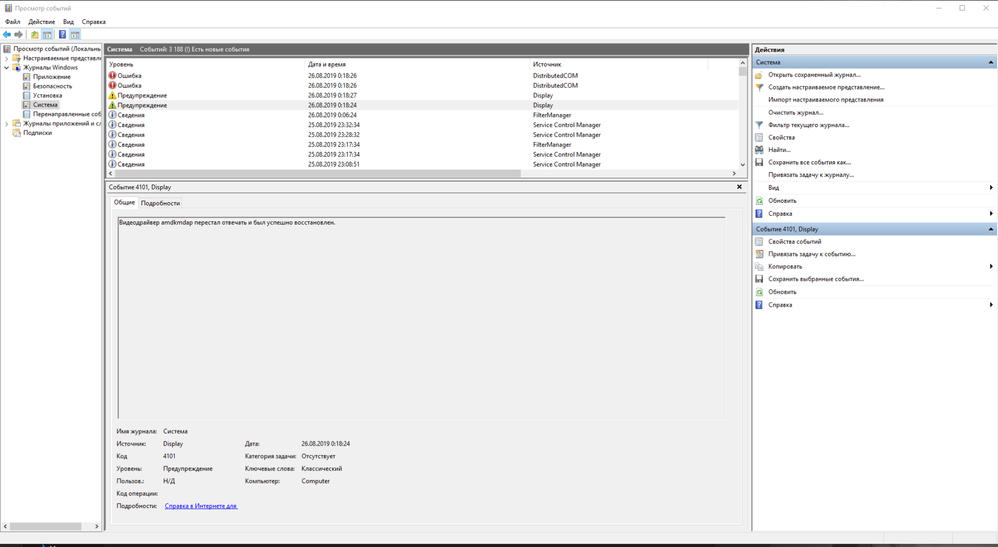Select the Display warning at 0:18:27
The height and width of the screenshot is (547, 998).
click(423, 96)
